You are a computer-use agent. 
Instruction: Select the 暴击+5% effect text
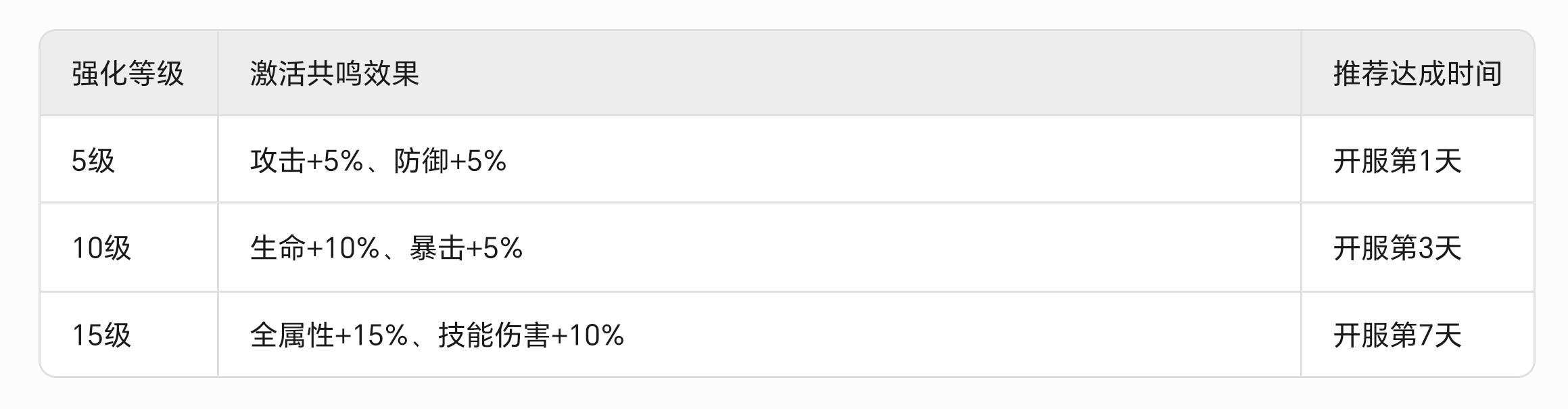(467, 248)
